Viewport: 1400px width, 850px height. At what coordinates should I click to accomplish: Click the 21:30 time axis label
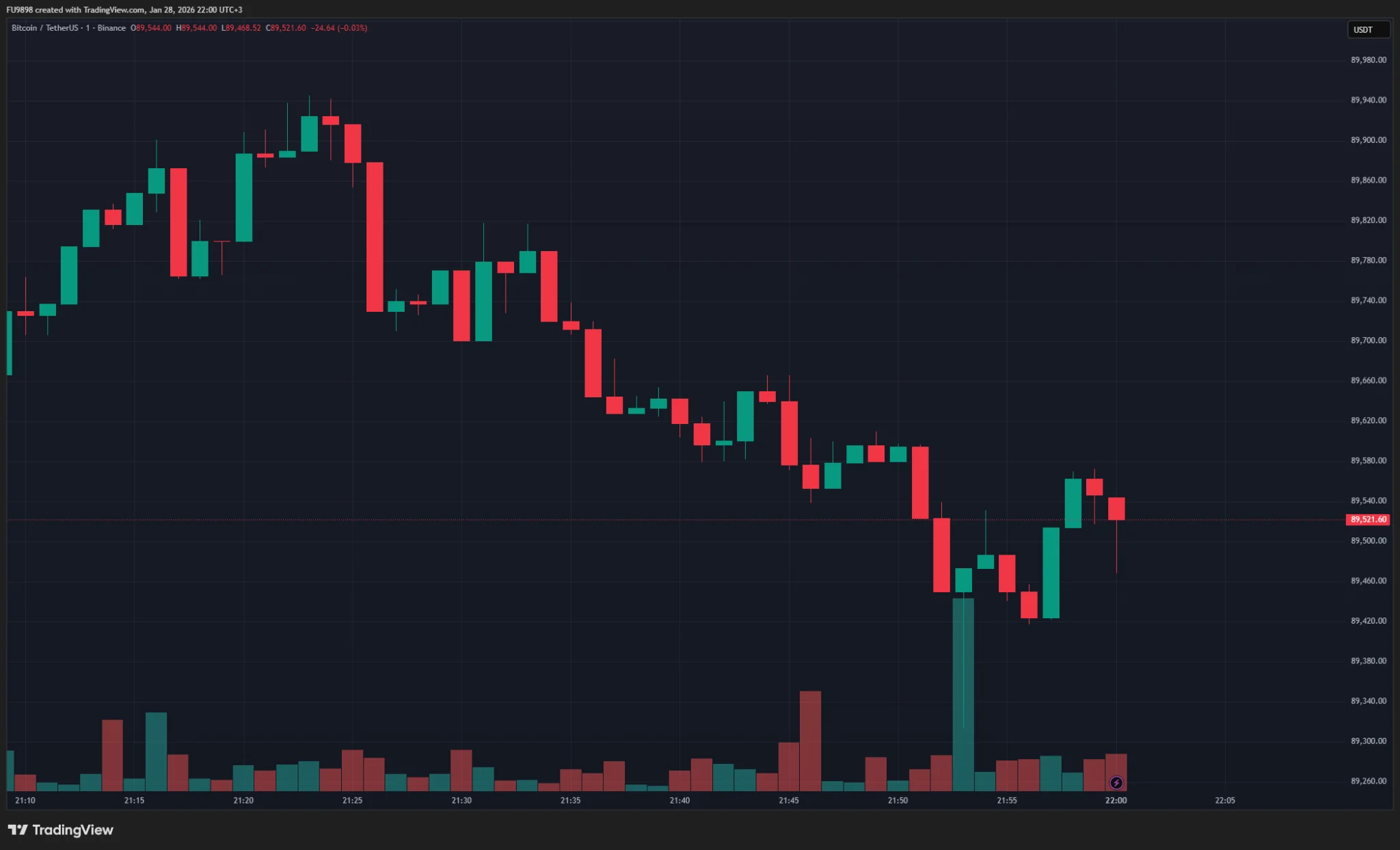(x=461, y=800)
